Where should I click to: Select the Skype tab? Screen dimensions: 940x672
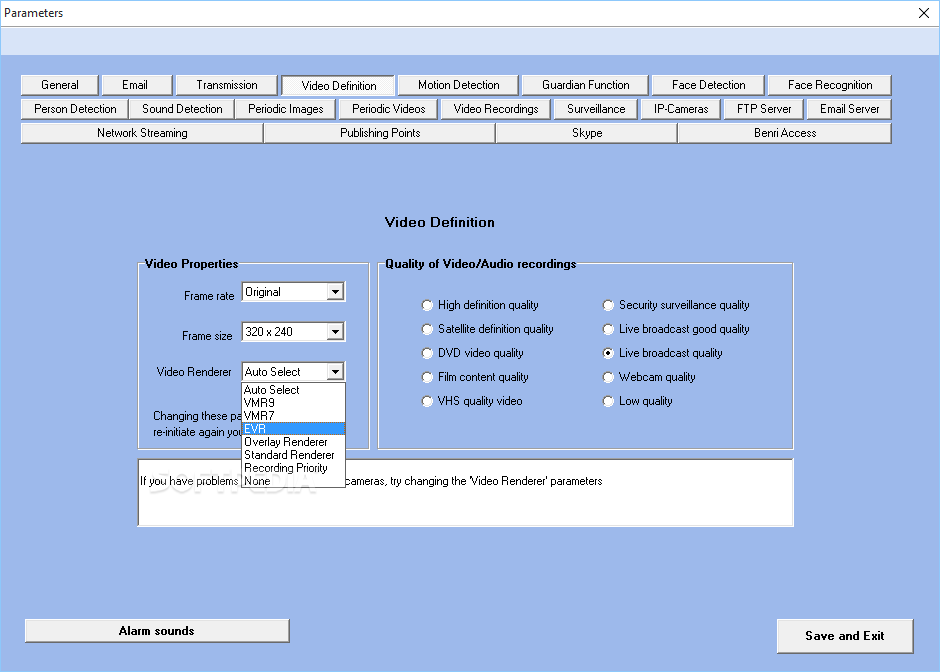pyautogui.click(x=587, y=133)
